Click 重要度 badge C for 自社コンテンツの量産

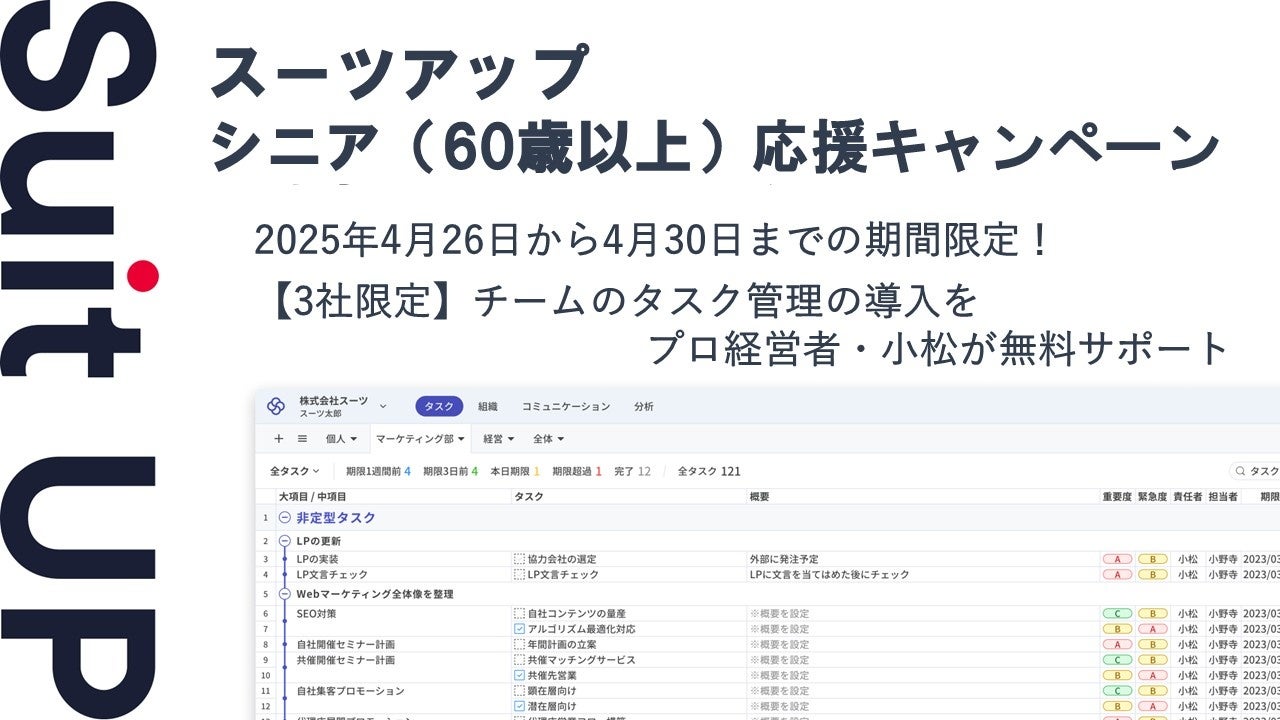[1117, 613]
